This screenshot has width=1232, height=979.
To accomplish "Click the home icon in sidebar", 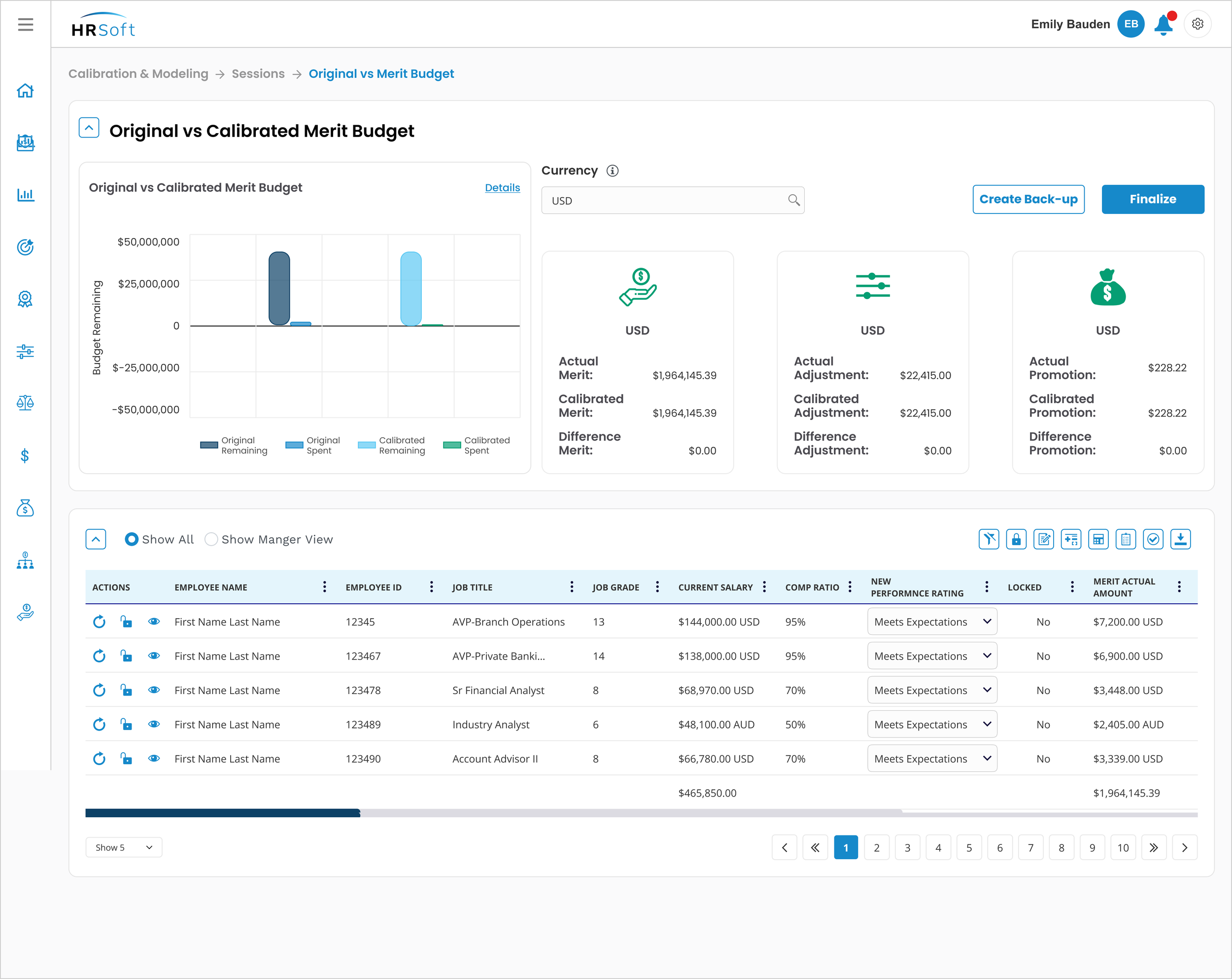I will [25, 91].
